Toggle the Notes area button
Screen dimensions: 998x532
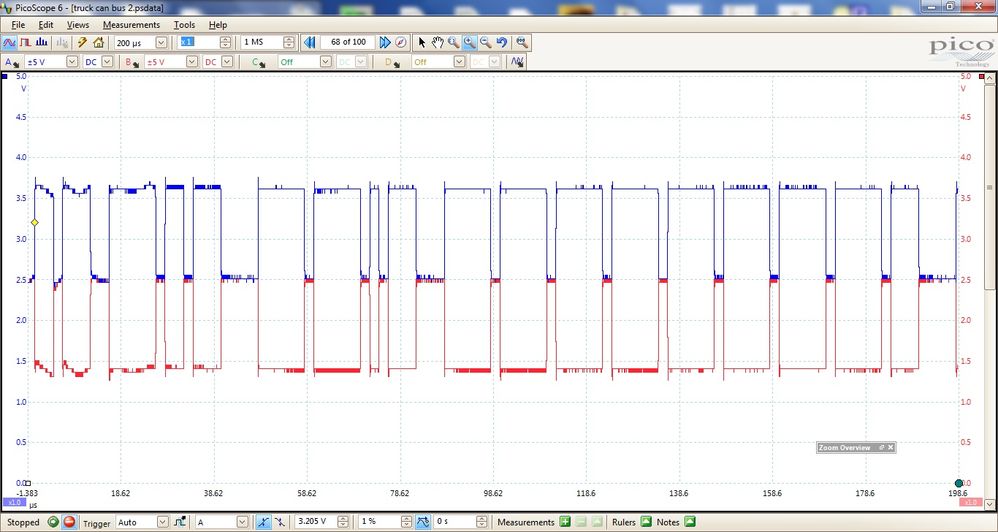[x=689, y=522]
